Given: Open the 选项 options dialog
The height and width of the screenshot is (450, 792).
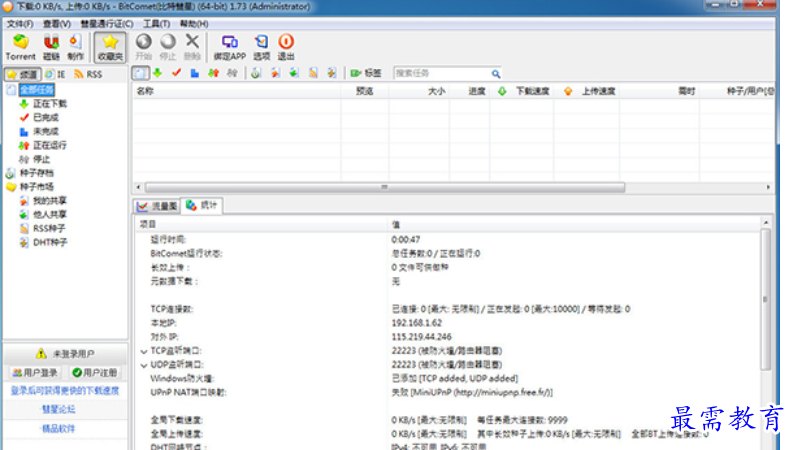Looking at the screenshot, I should pyautogui.click(x=261, y=47).
